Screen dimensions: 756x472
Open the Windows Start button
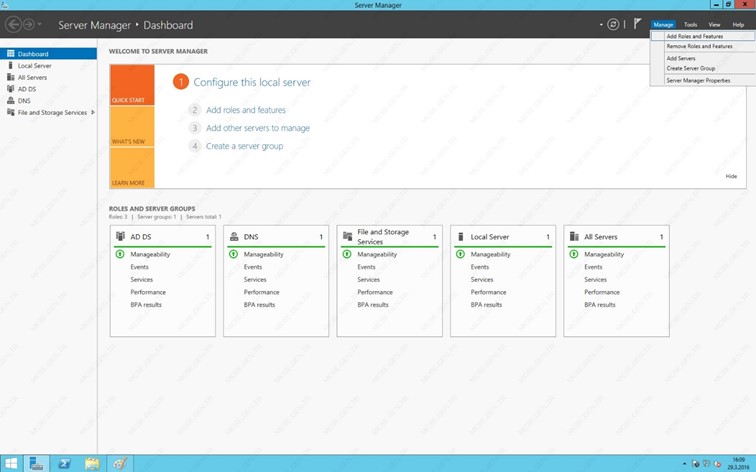[x=11, y=464]
